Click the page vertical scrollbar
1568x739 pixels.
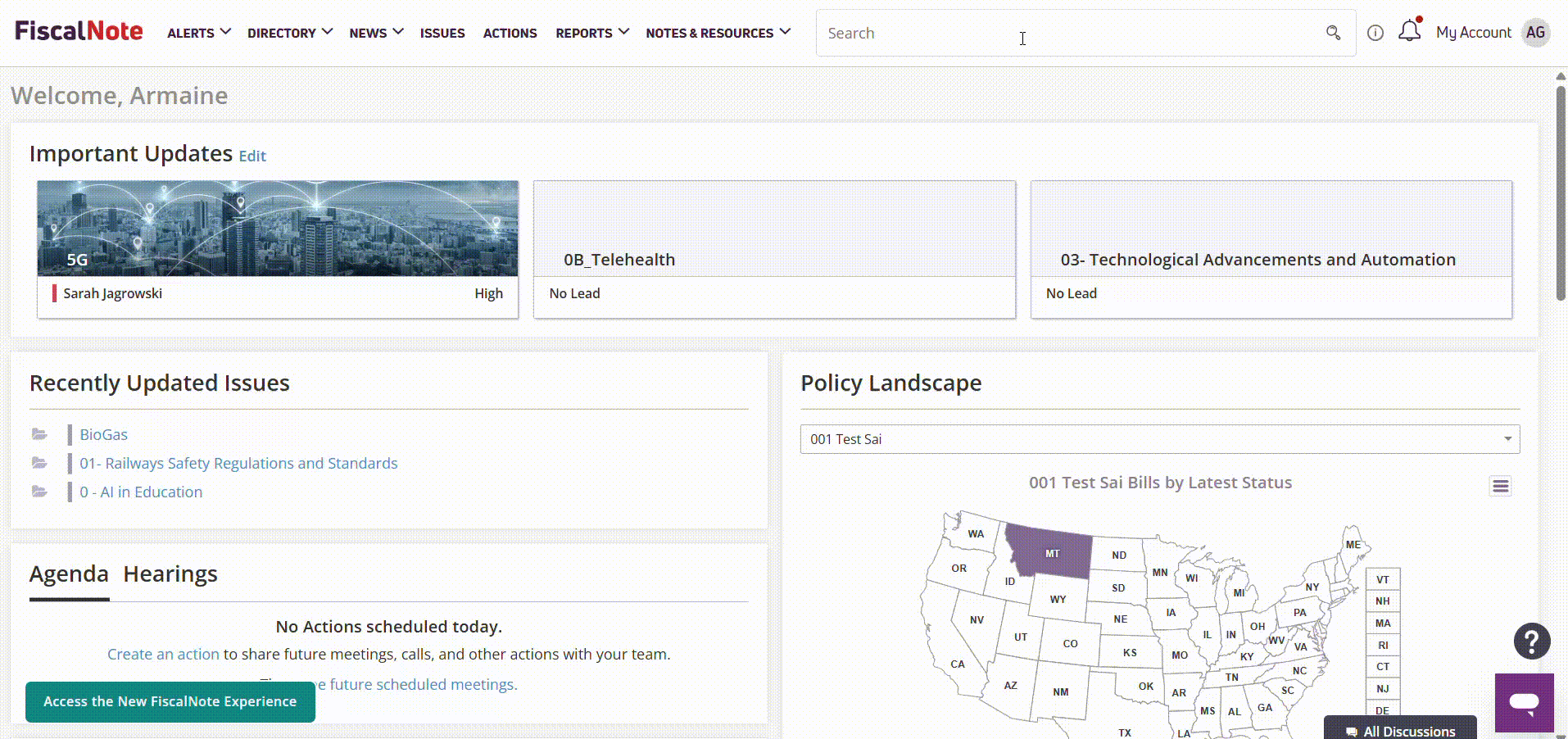1561,193
